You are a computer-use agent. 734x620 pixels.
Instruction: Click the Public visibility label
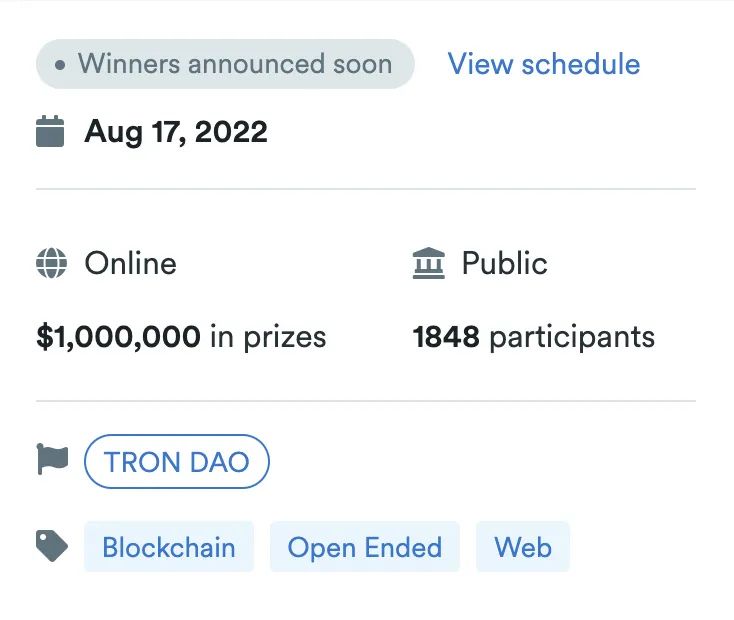(x=504, y=264)
